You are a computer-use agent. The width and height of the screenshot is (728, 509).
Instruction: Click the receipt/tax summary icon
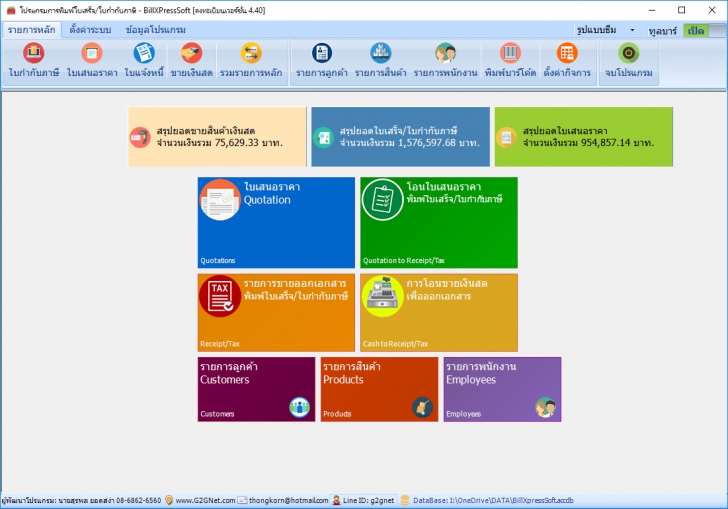323,137
